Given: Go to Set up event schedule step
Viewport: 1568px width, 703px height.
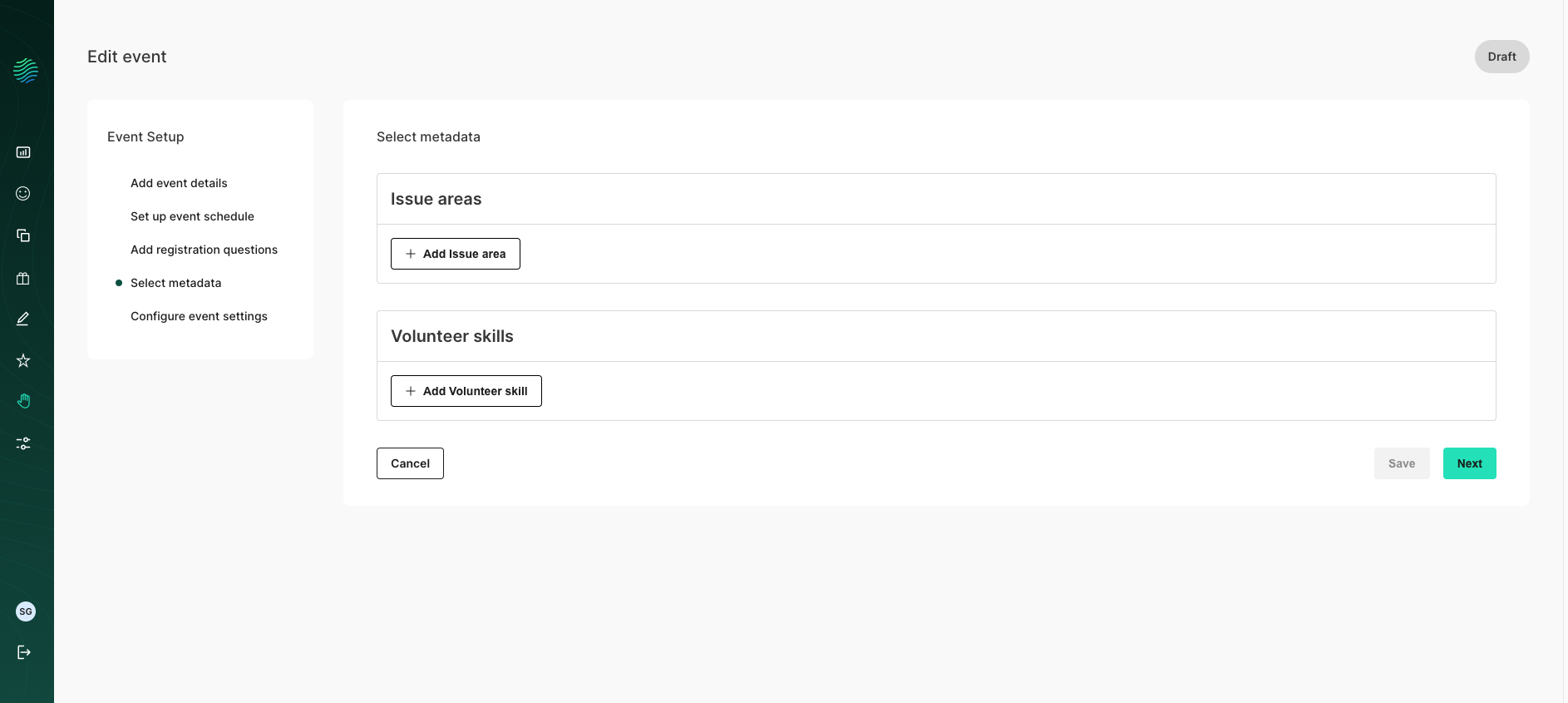Looking at the screenshot, I should pos(192,216).
